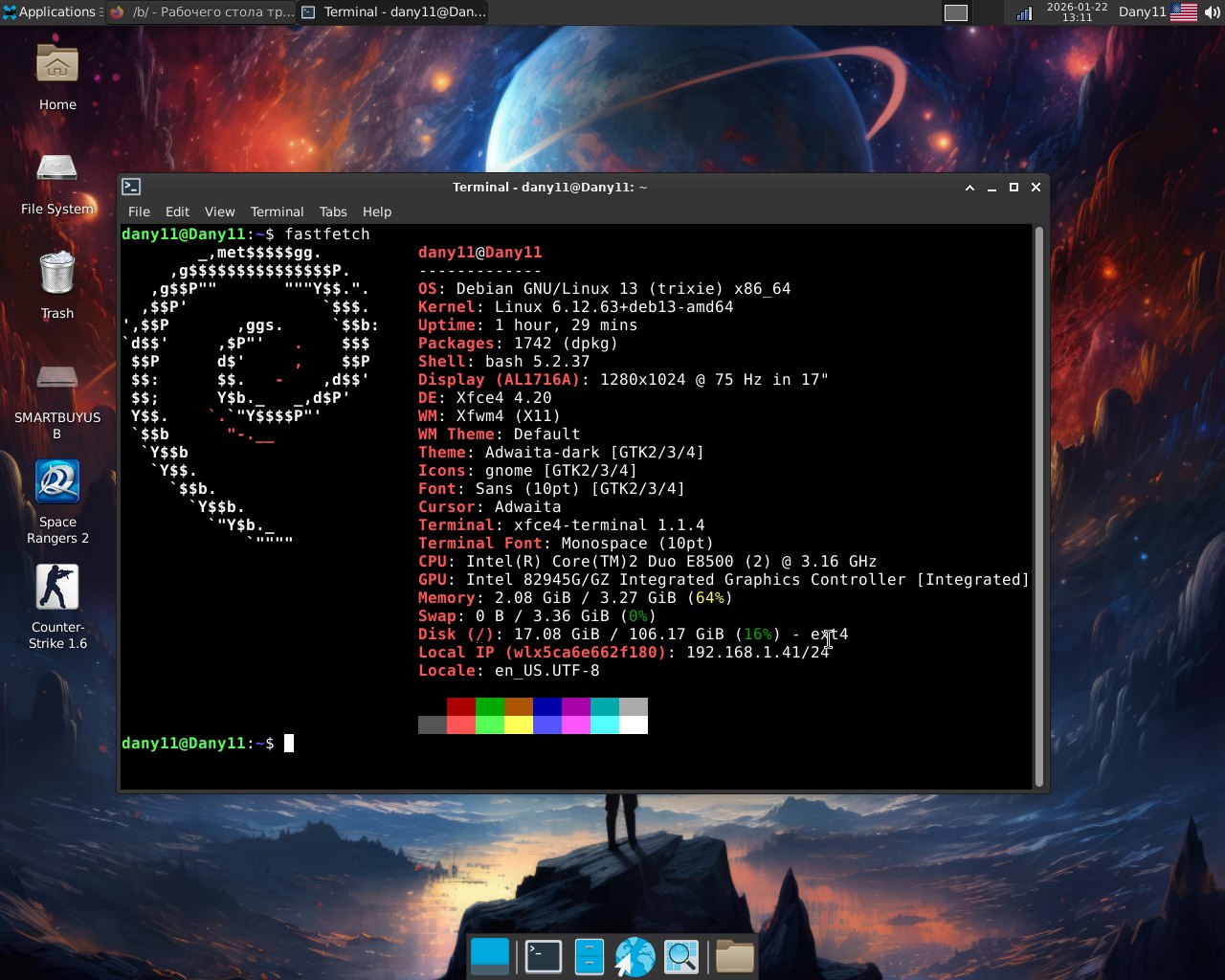Image resolution: width=1225 pixels, height=980 pixels.
Task: Click the "WM Theme: Default" line
Action: click(500, 434)
